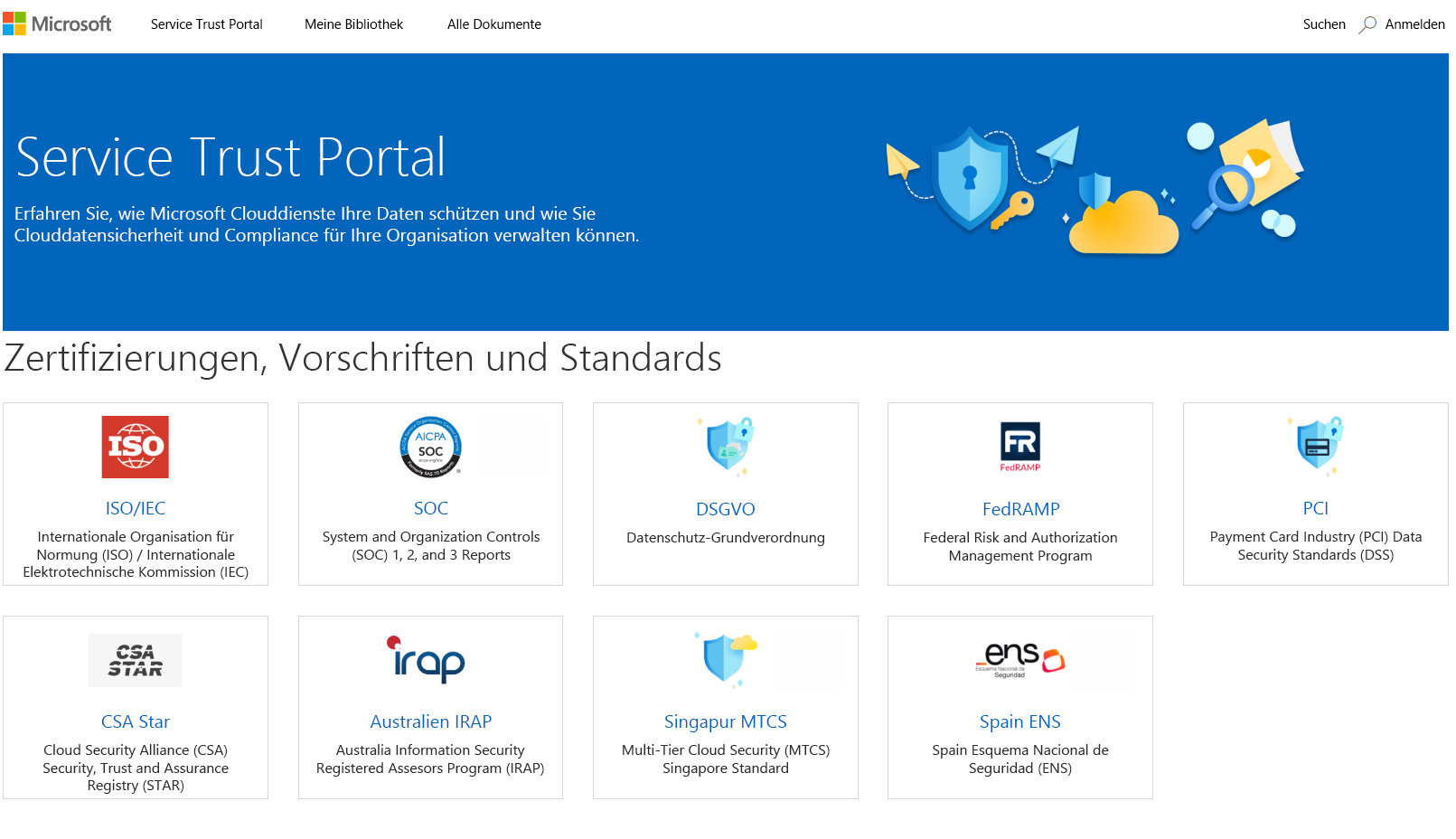Click the 'Service Trust Portal' banner heading
Screen dimensions: 1456x839
pyautogui.click(x=231, y=157)
